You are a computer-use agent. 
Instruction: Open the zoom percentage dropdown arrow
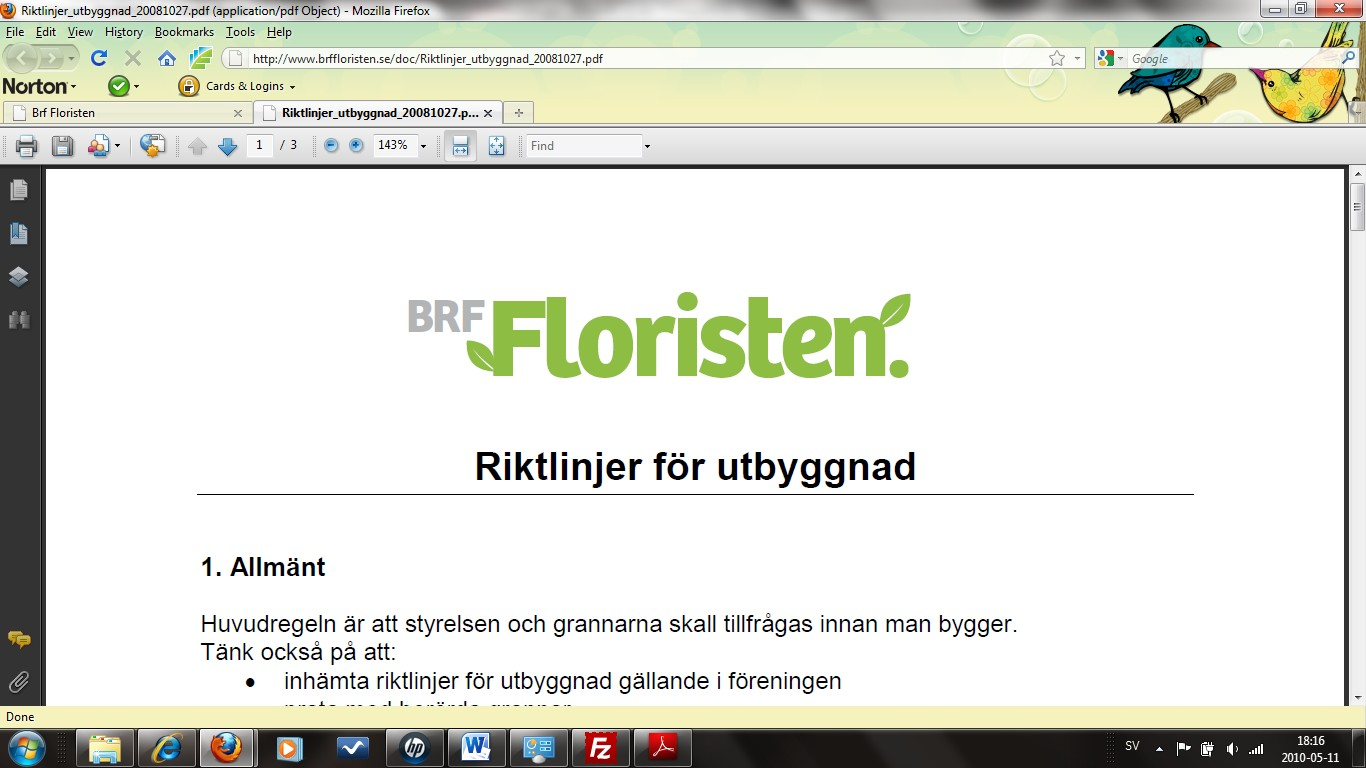(423, 146)
